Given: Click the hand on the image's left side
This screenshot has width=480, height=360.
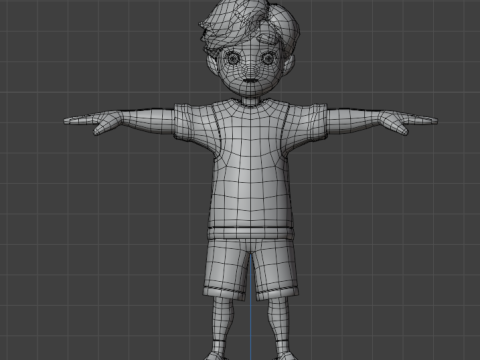Looking at the screenshot, I should (x=93, y=122).
